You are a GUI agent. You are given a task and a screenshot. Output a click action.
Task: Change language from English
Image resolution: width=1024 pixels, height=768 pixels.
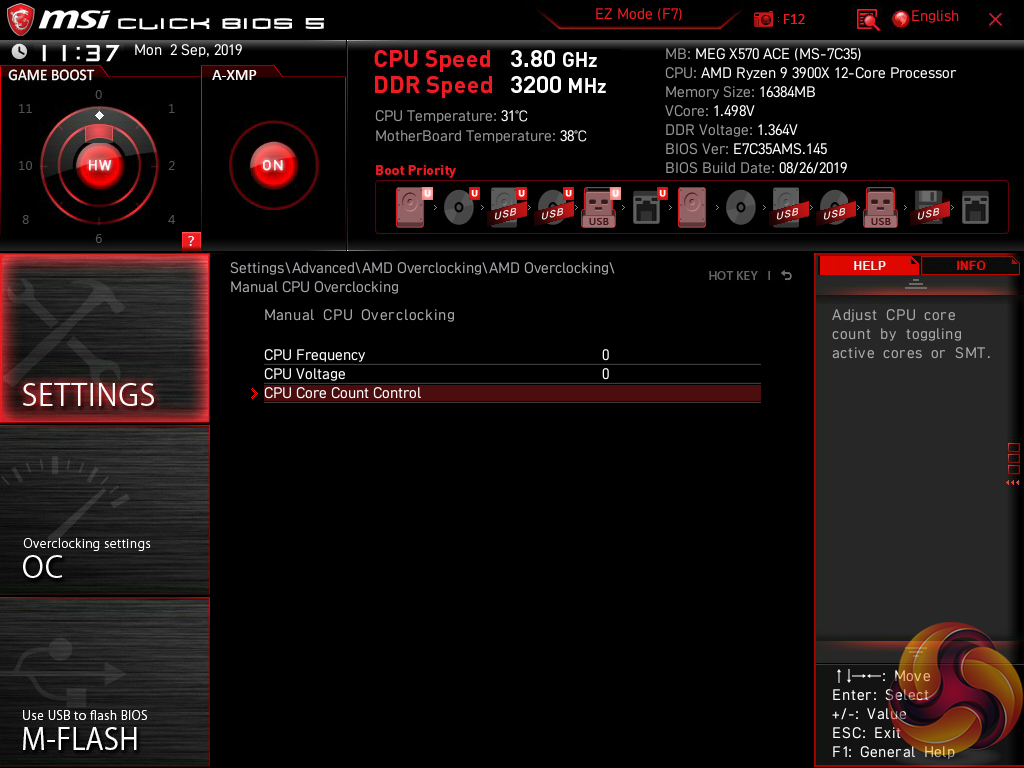935,16
